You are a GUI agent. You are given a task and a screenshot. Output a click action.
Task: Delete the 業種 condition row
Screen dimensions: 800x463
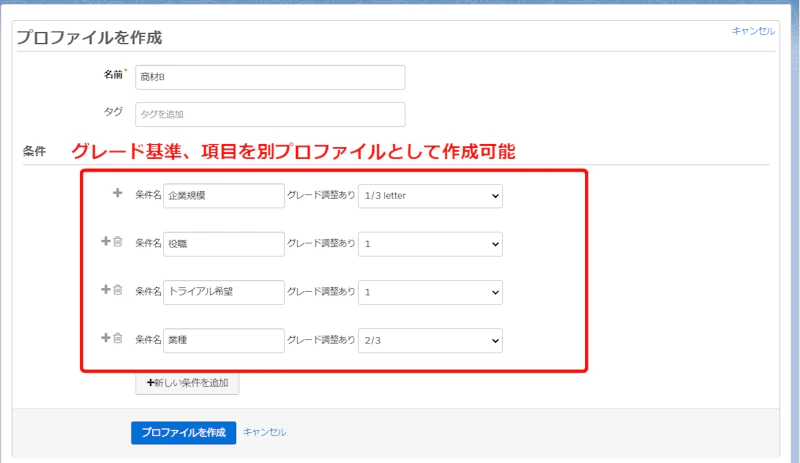coord(118,337)
